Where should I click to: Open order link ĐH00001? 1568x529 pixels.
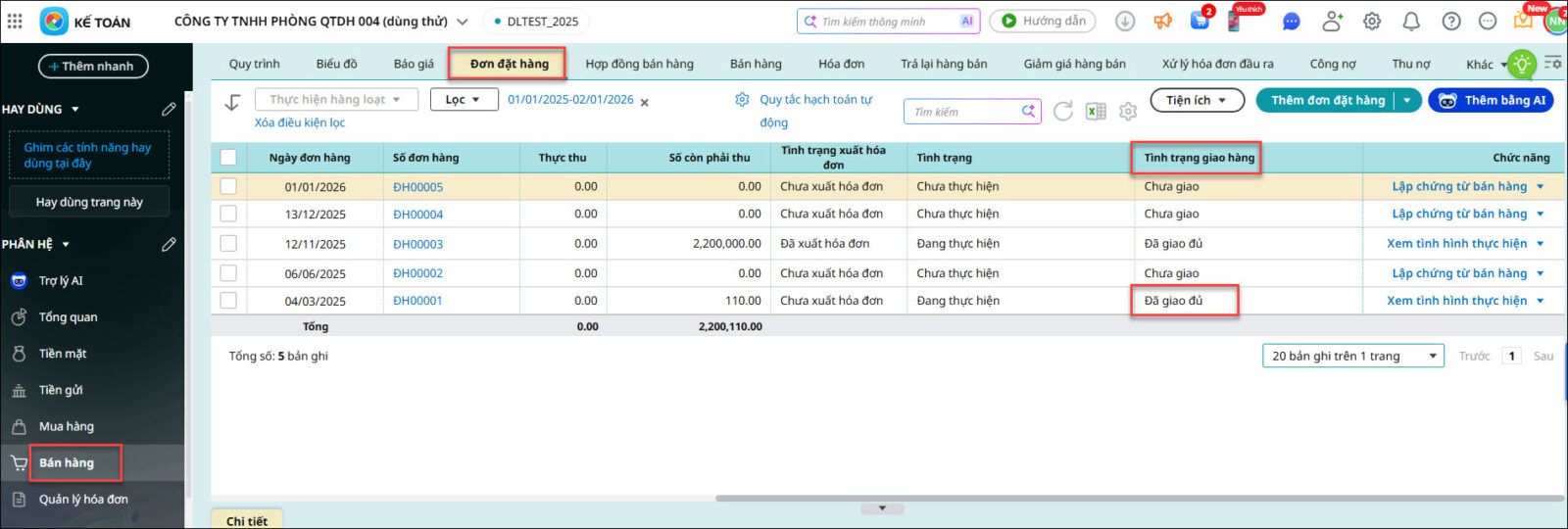[417, 301]
